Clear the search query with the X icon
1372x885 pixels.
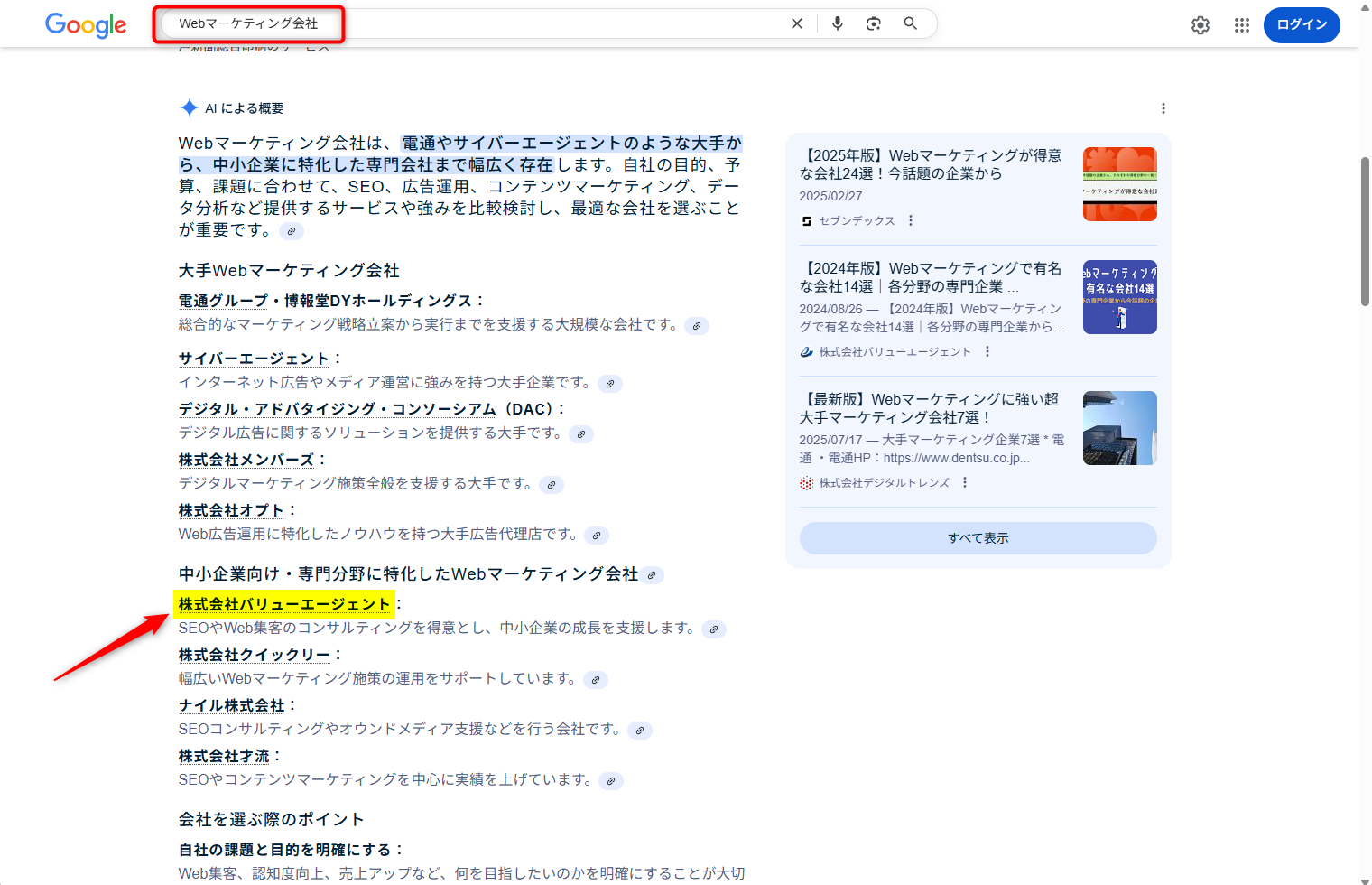pyautogui.click(x=797, y=23)
